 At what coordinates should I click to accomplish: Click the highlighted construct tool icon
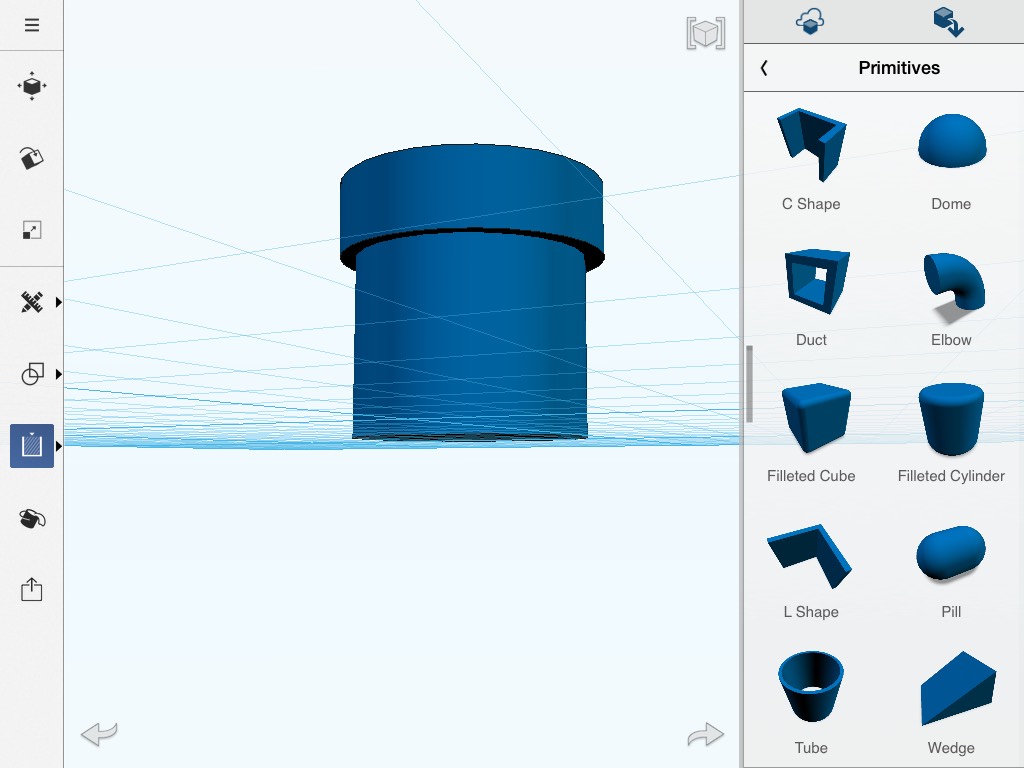click(x=32, y=446)
